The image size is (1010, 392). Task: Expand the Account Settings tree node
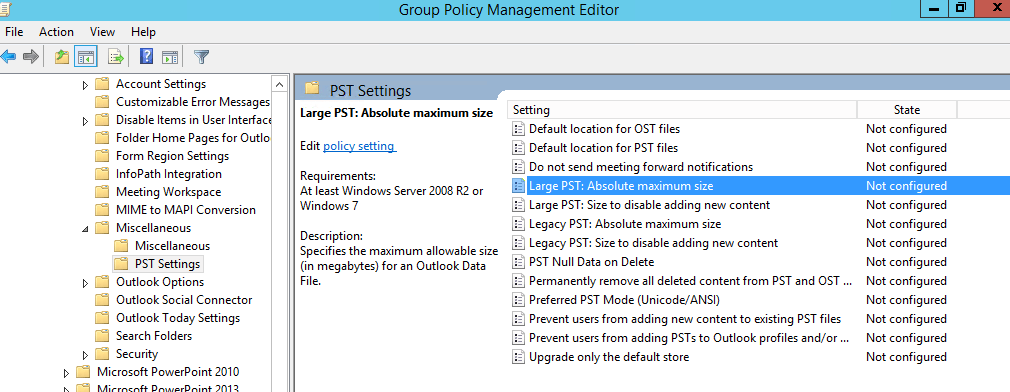pos(86,84)
